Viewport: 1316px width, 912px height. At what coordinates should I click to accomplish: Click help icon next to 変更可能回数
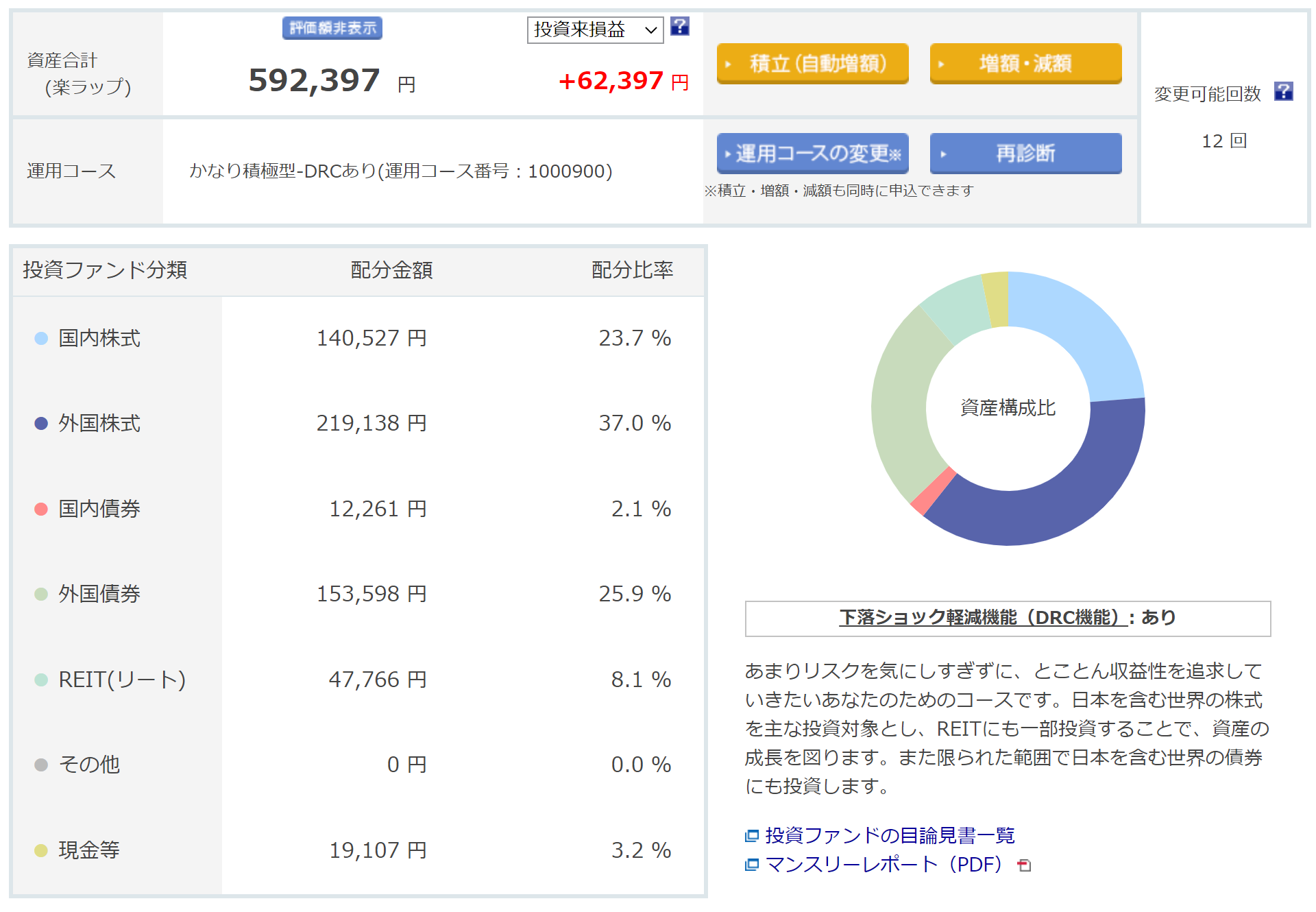1283,91
